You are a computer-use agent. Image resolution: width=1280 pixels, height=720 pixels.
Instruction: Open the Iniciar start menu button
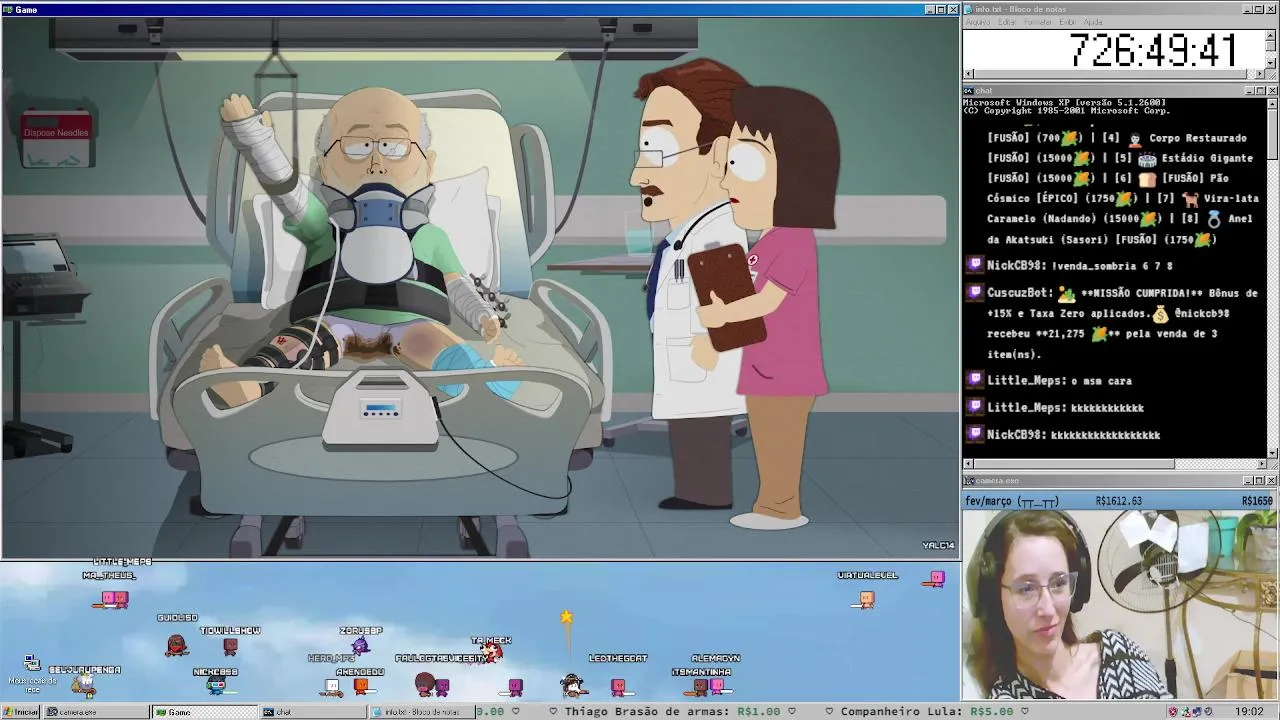tap(20, 712)
